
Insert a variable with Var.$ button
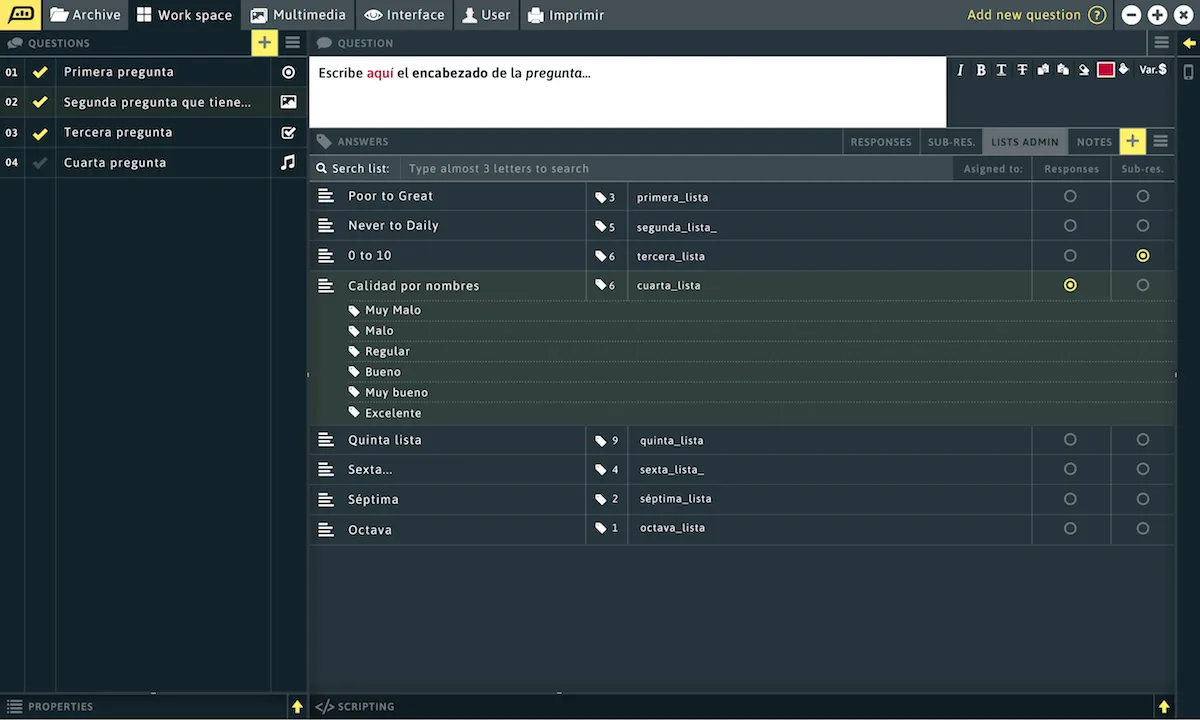[1153, 70]
